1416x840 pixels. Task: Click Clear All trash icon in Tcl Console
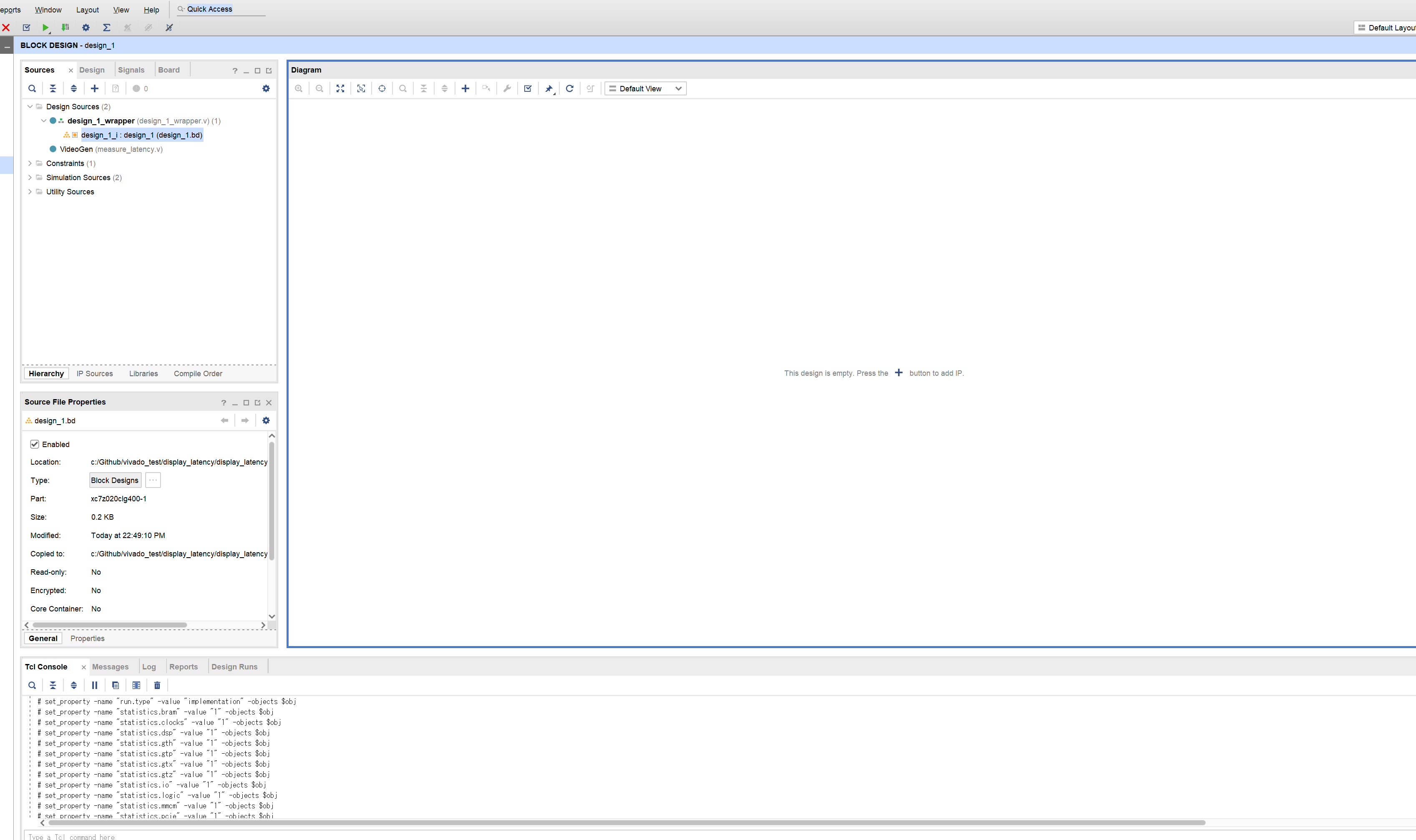[157, 685]
